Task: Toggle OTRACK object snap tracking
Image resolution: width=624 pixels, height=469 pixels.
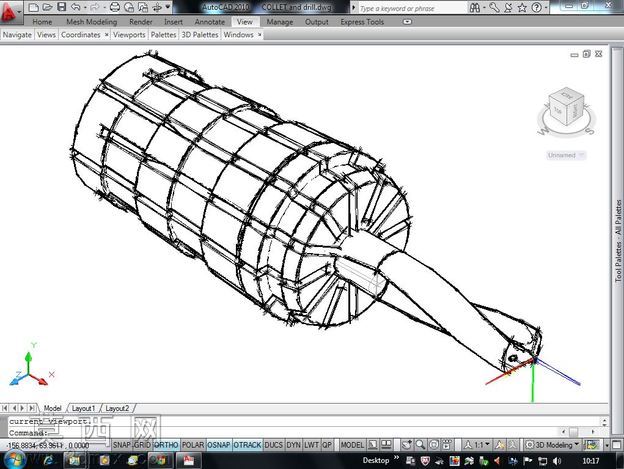Action: pos(247,445)
